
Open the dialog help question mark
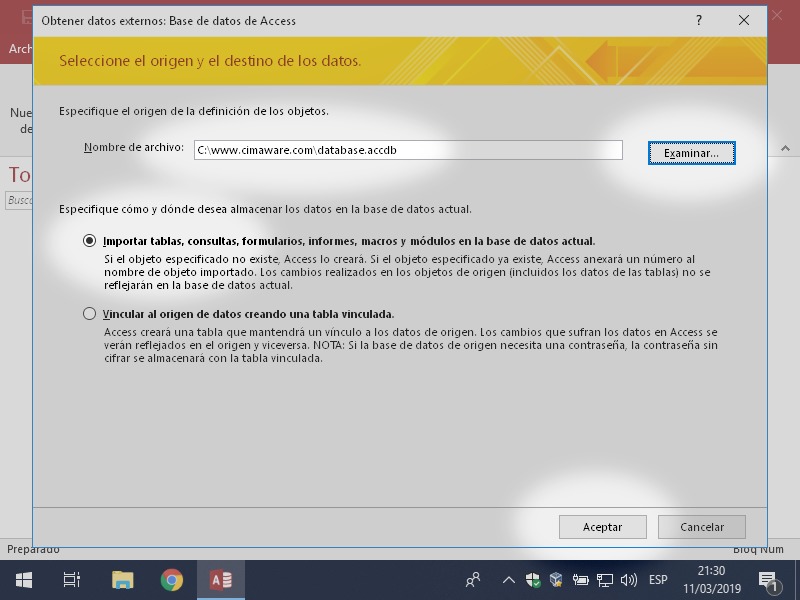pyautogui.click(x=699, y=20)
